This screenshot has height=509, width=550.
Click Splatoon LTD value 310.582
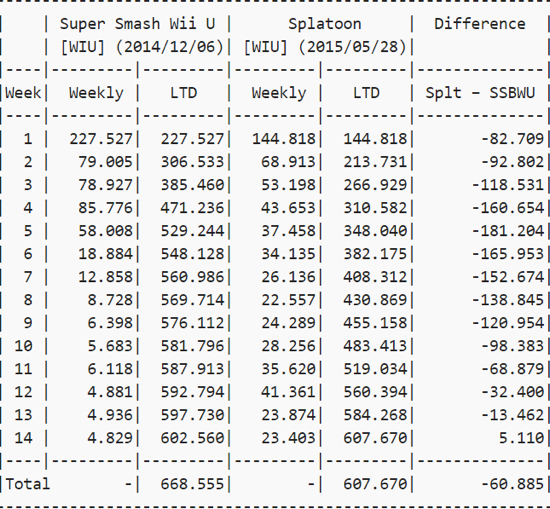[375, 208]
